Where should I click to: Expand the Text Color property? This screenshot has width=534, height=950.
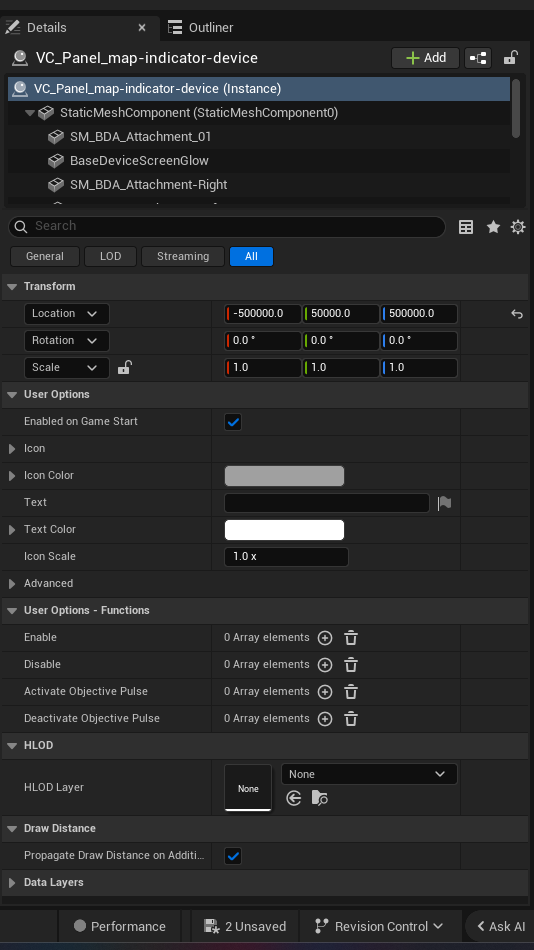pos(12,530)
